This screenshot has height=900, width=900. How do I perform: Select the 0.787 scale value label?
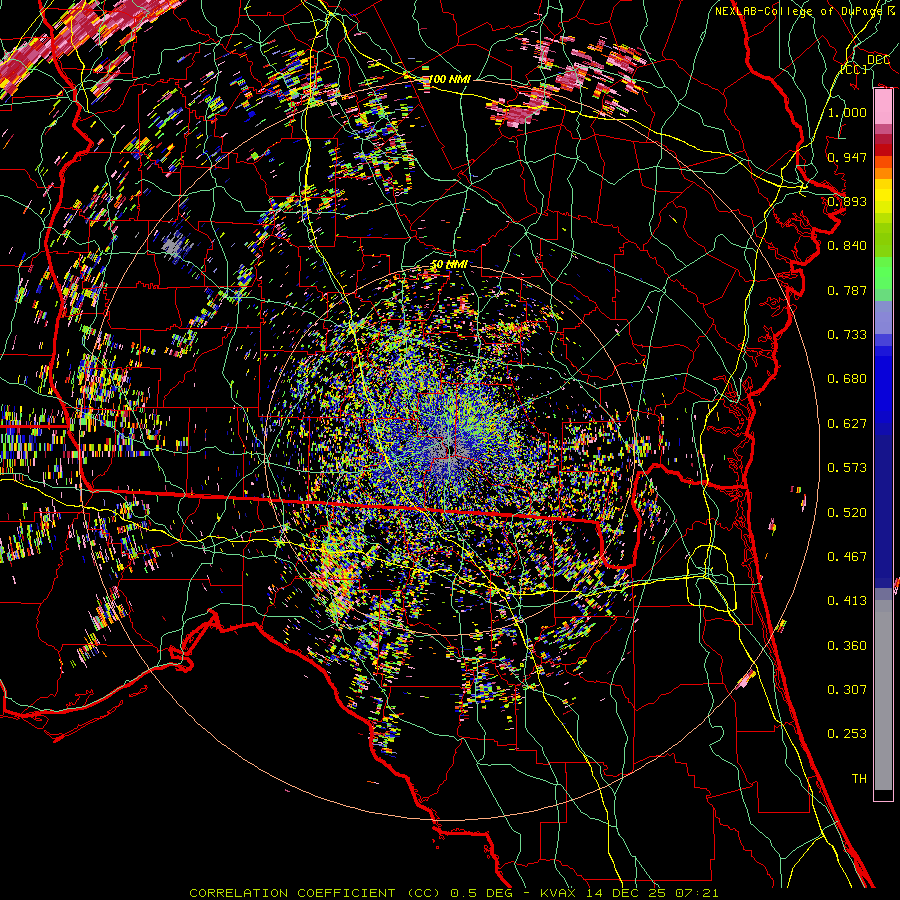[847, 290]
